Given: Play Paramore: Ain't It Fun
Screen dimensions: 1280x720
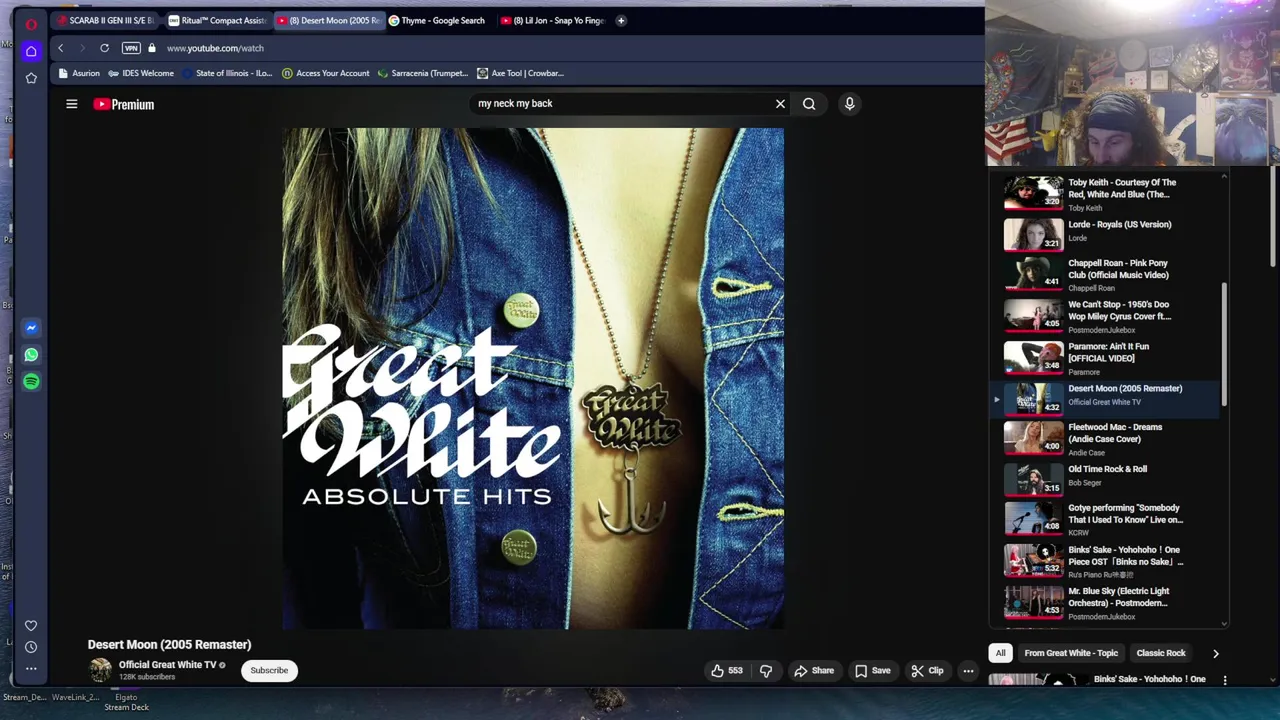Looking at the screenshot, I should click(1105, 358).
